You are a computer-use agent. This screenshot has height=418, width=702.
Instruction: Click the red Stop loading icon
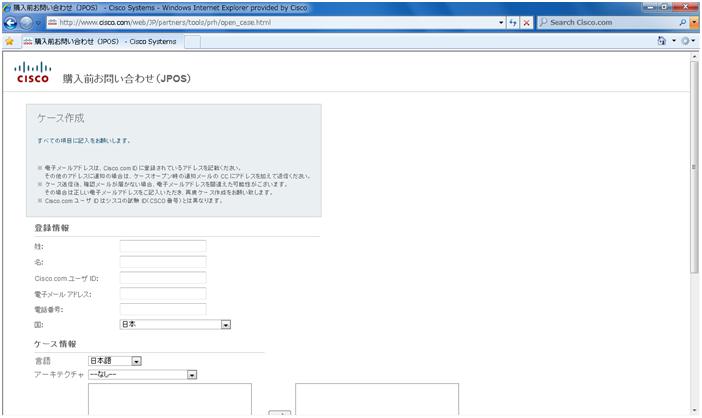tap(526, 22)
